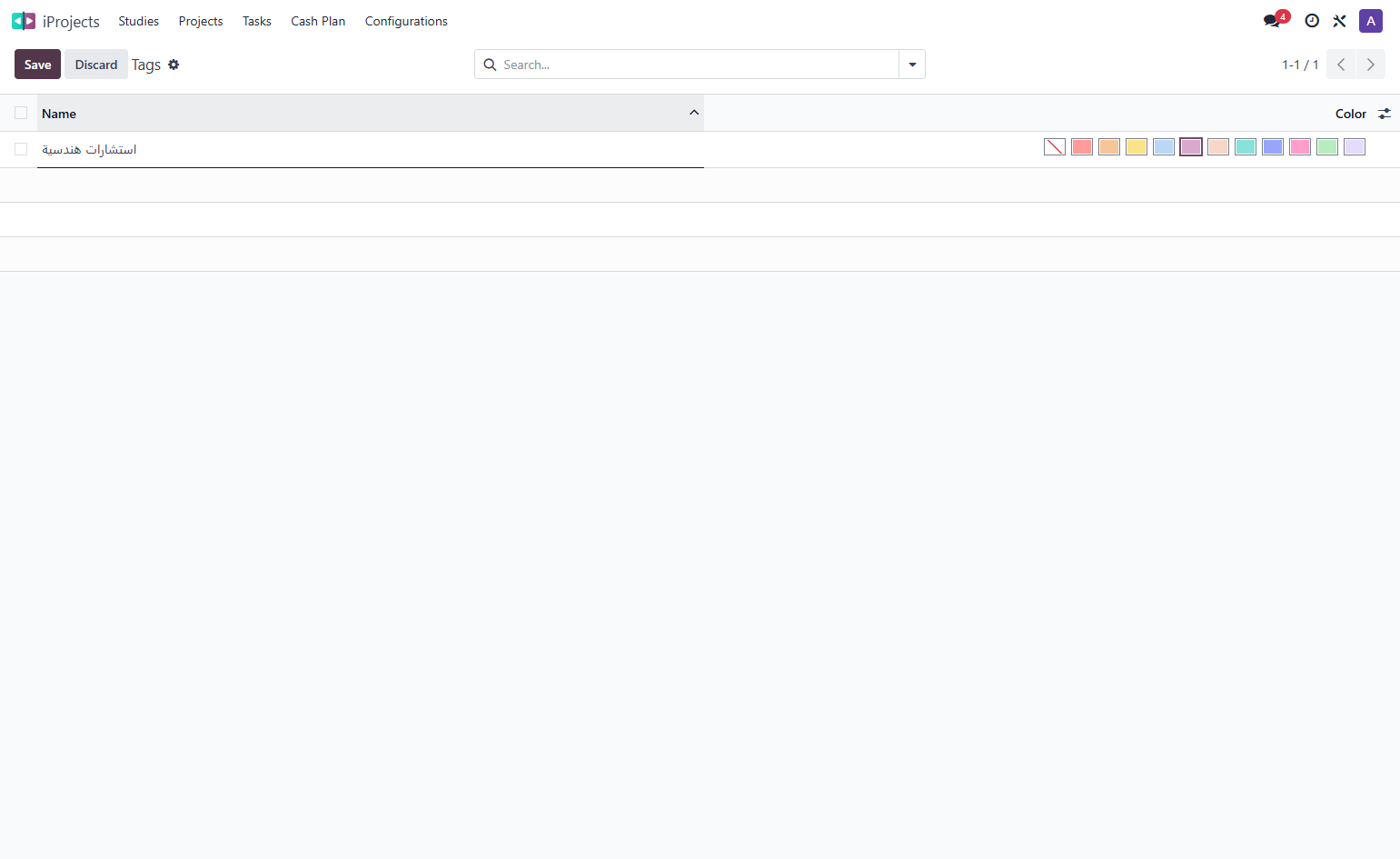Open the Projects menu
1400x859 pixels.
click(x=201, y=21)
